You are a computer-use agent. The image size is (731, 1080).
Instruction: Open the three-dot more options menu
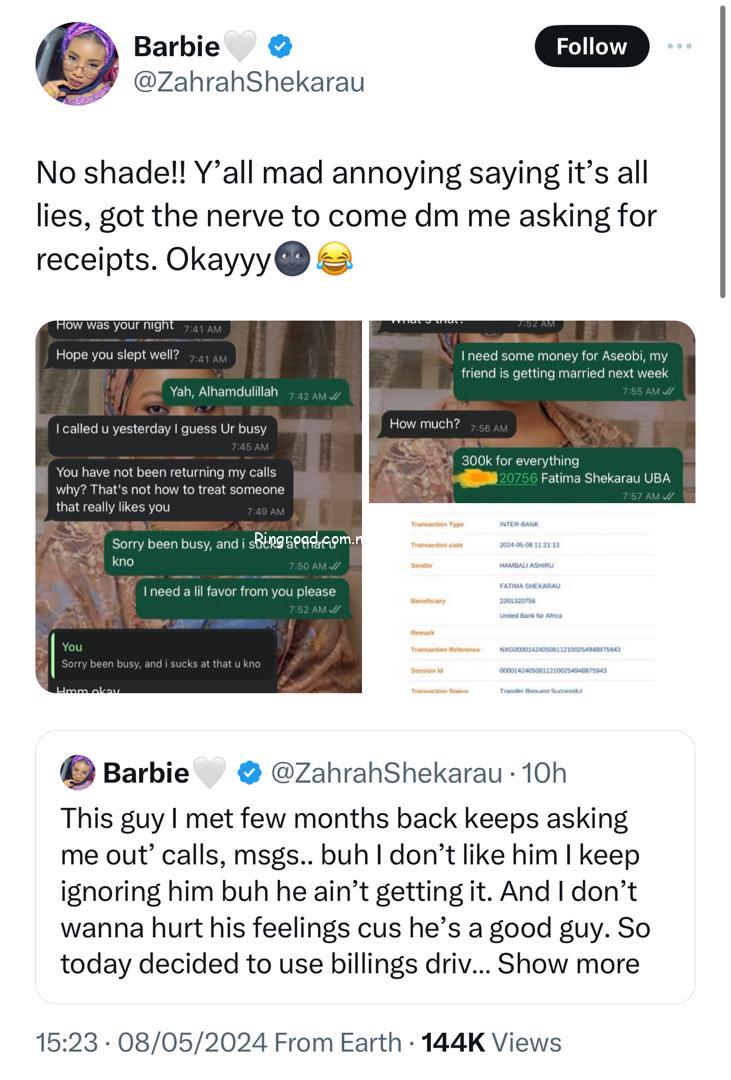click(680, 46)
